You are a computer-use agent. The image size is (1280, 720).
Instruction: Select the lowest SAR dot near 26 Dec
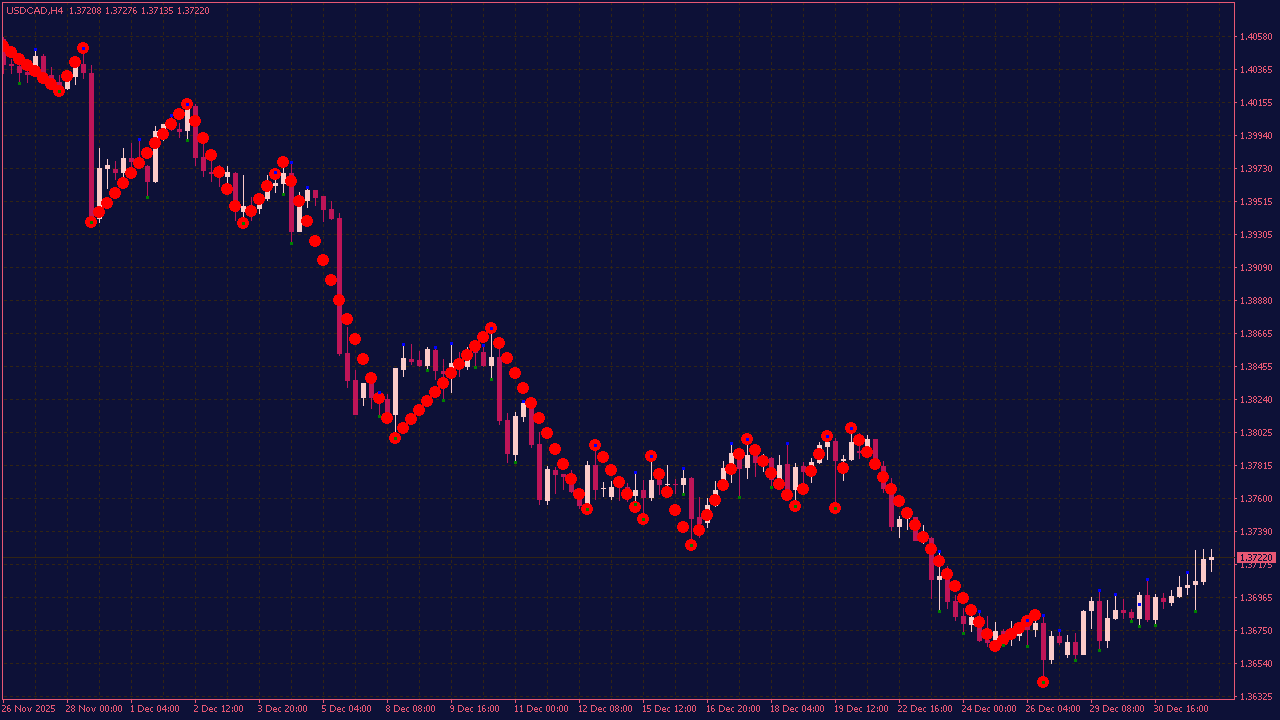1043,681
